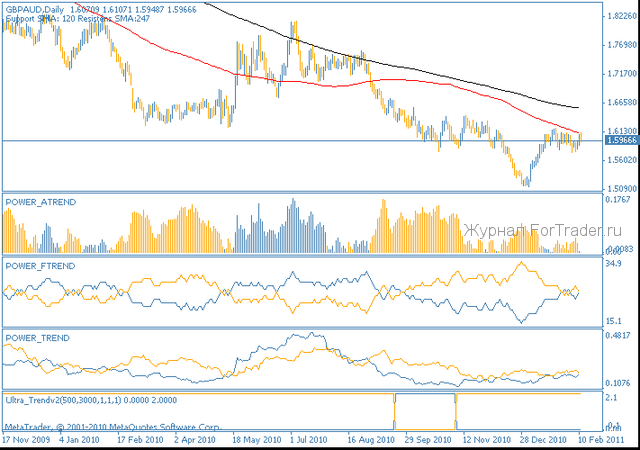Click the Support SMA: 120 Resistens SMA:247 label

tap(78, 19)
